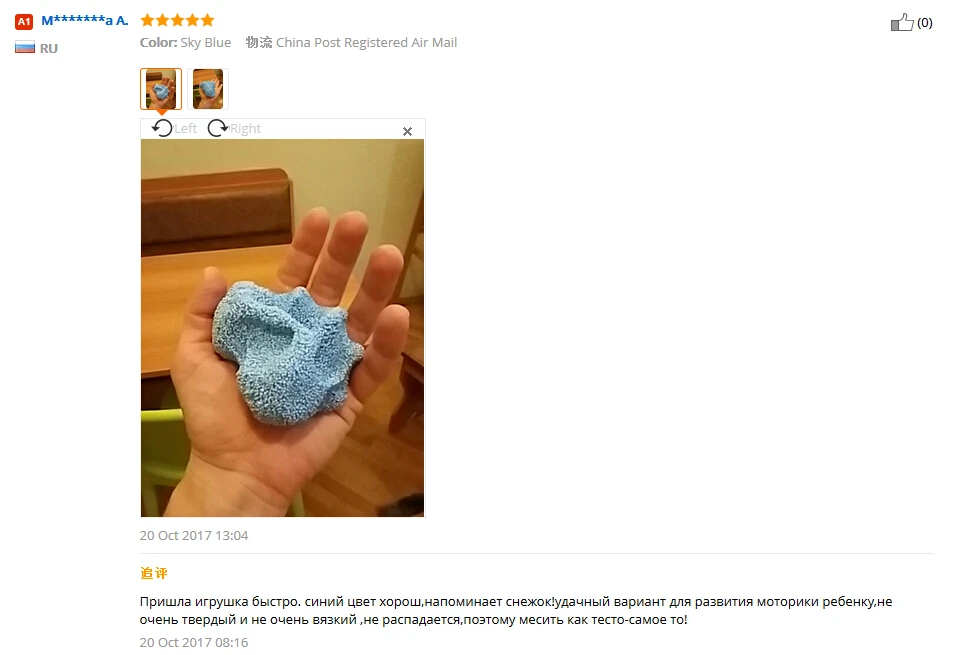The width and height of the screenshot is (954, 655).
Task: Click the enlarged blue foam toy photo
Action: pyautogui.click(x=282, y=328)
